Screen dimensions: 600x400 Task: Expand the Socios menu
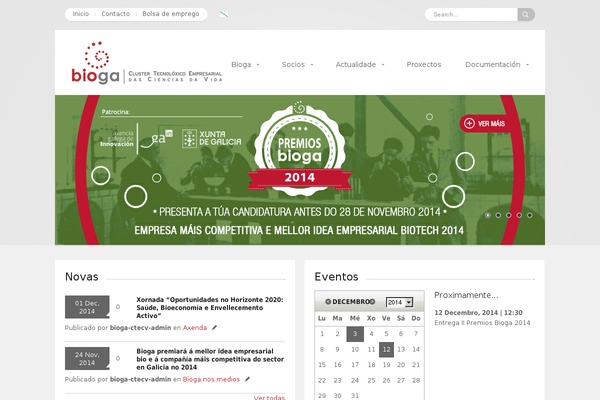pyautogui.click(x=297, y=64)
